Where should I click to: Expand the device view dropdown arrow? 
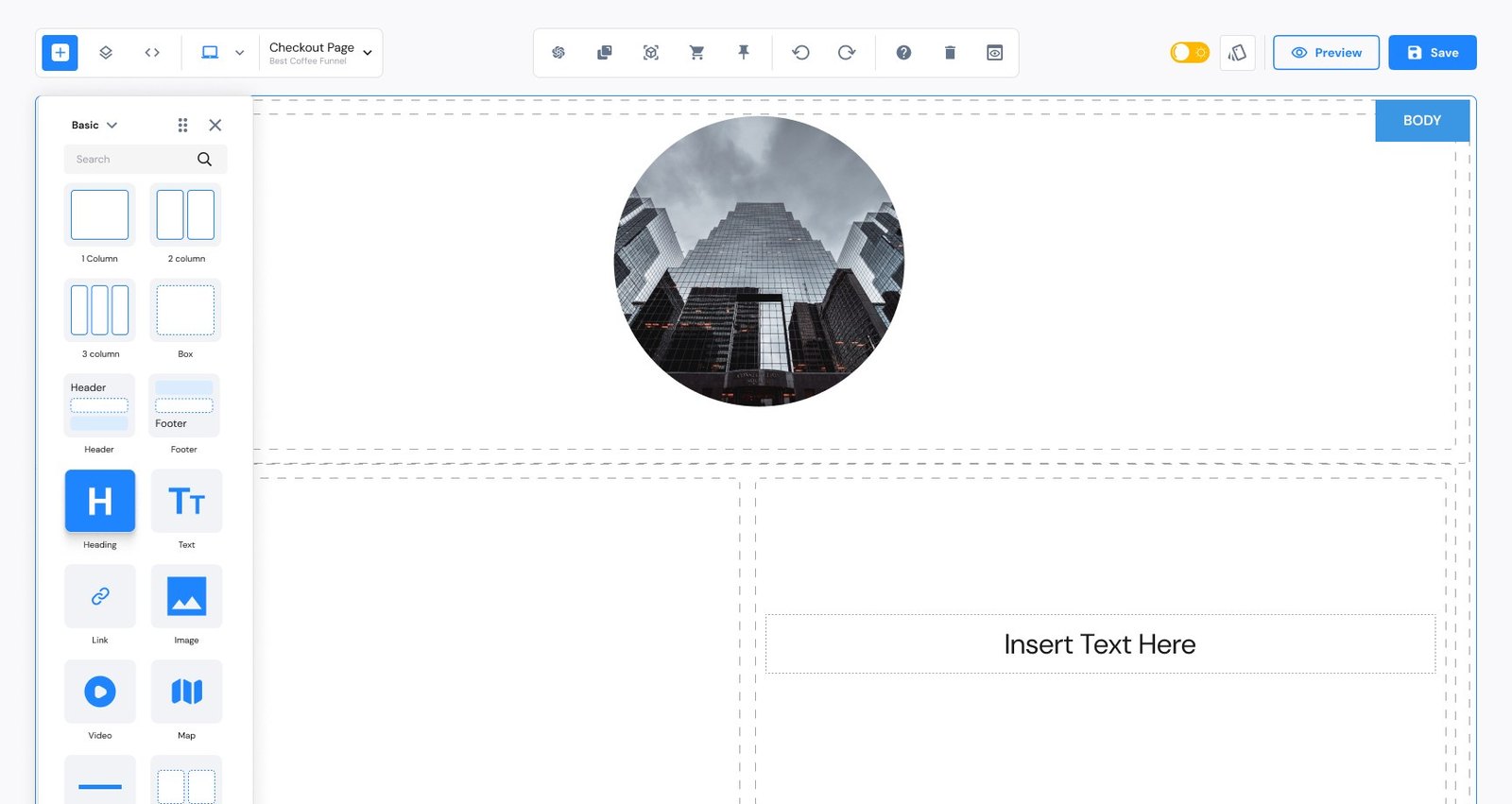[x=240, y=53]
